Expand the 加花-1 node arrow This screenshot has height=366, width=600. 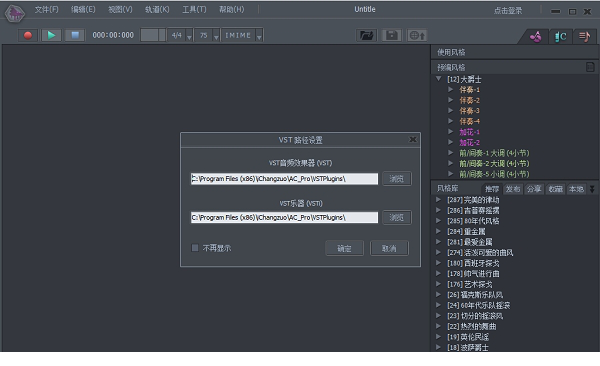click(450, 131)
